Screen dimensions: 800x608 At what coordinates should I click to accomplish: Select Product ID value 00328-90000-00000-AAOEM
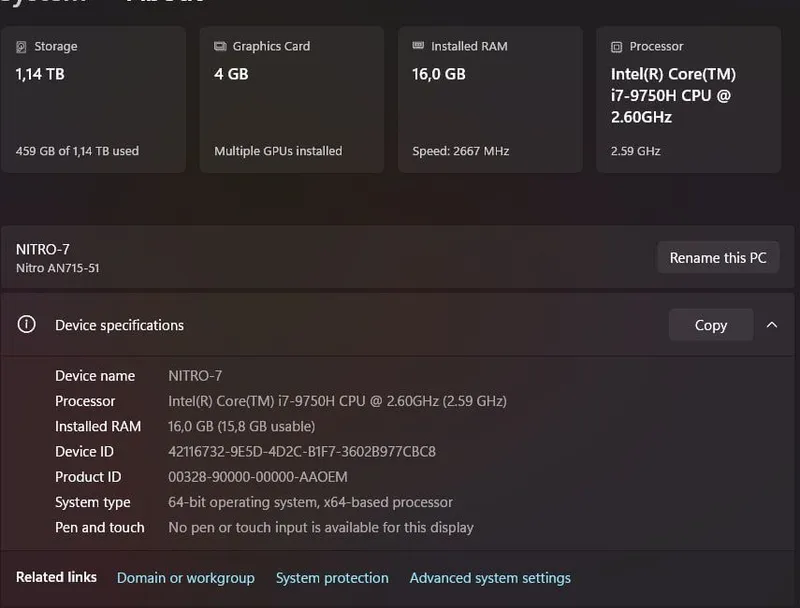pos(258,477)
